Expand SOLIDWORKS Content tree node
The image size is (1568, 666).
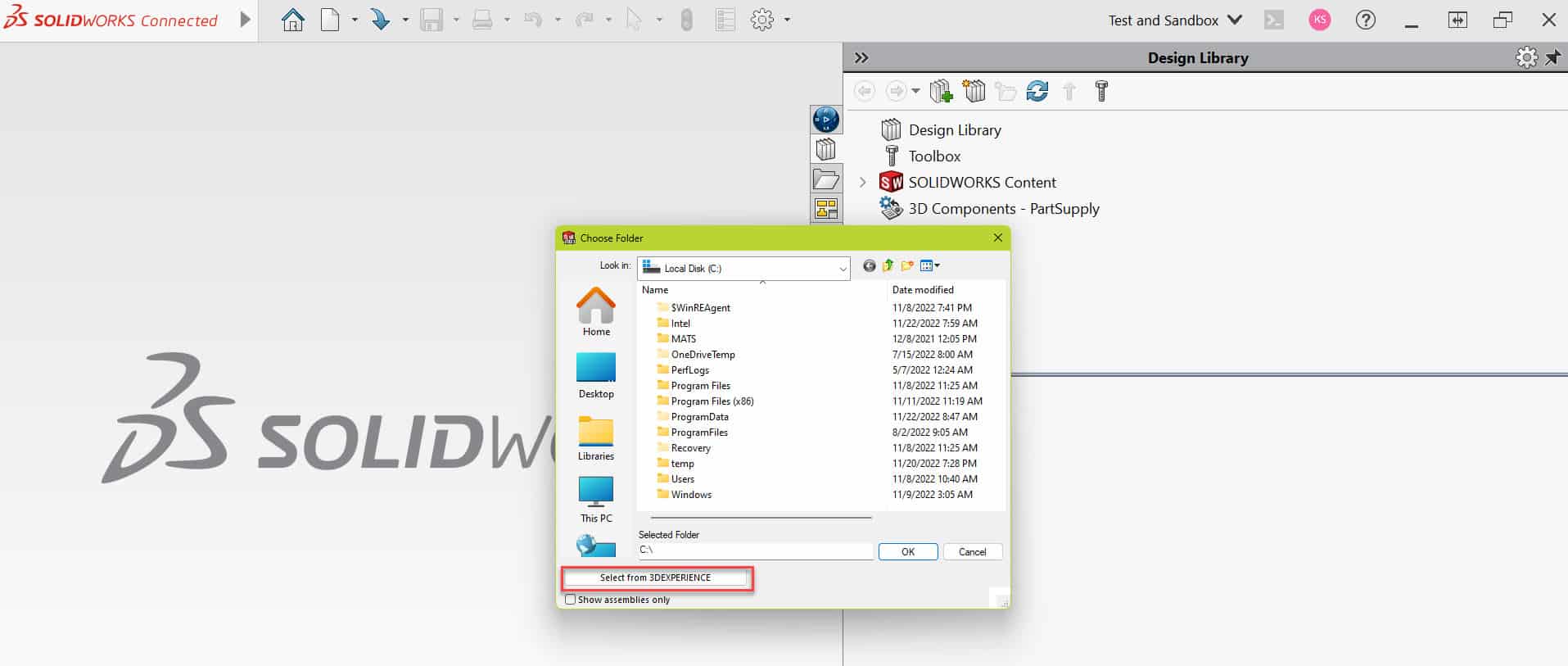point(862,182)
